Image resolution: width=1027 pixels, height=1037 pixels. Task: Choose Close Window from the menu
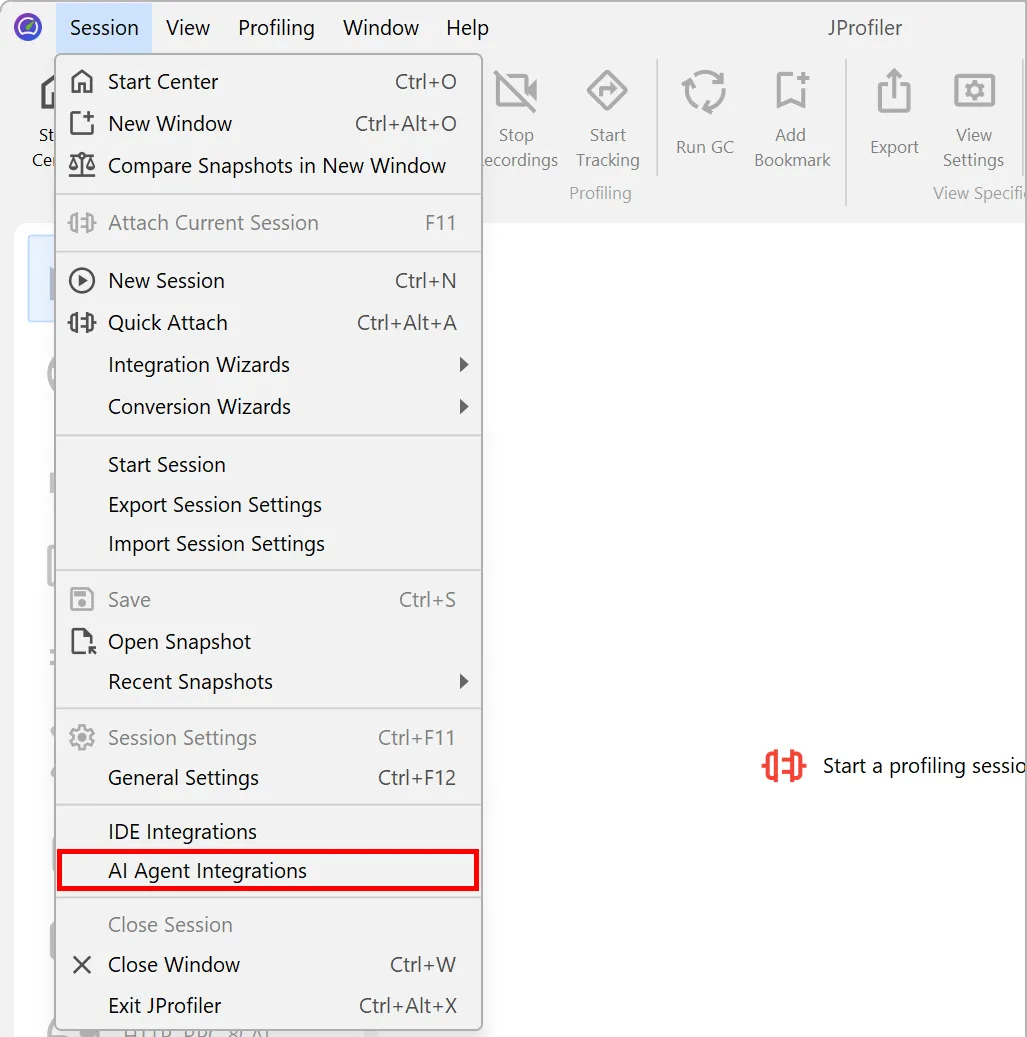pyautogui.click(x=268, y=965)
